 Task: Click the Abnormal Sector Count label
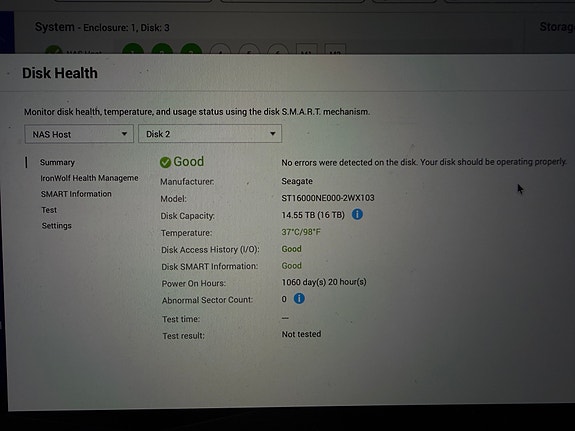pos(208,300)
